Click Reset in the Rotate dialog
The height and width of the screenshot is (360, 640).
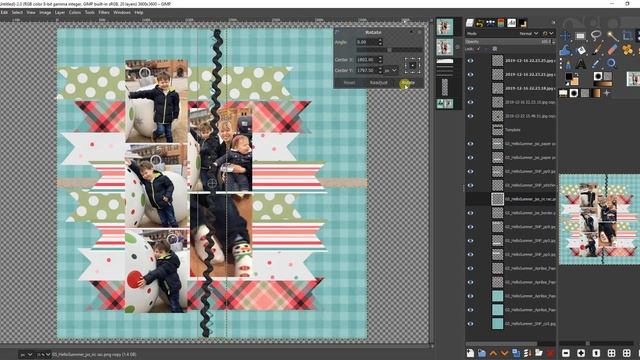tap(349, 82)
